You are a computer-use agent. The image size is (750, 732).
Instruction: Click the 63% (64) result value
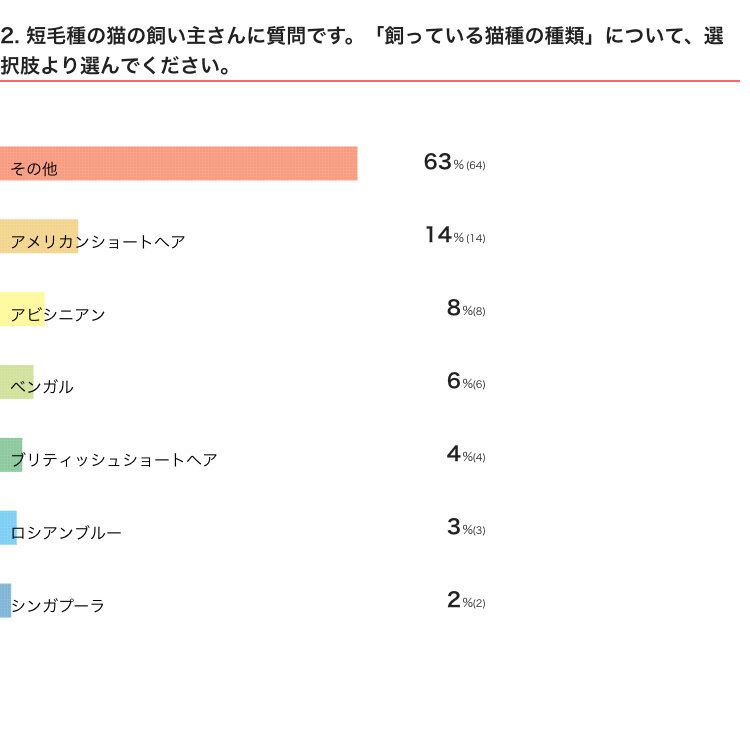pyautogui.click(x=454, y=163)
